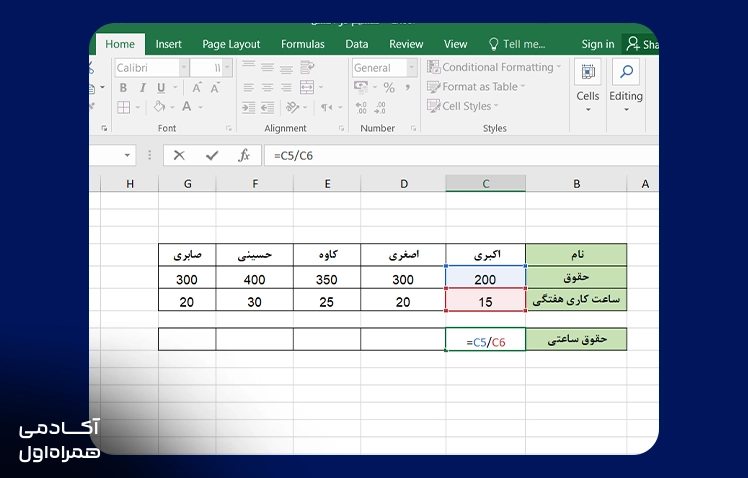Viewport: 748px width, 478px height.
Task: Click the Underline formatting icon
Action: point(161,88)
